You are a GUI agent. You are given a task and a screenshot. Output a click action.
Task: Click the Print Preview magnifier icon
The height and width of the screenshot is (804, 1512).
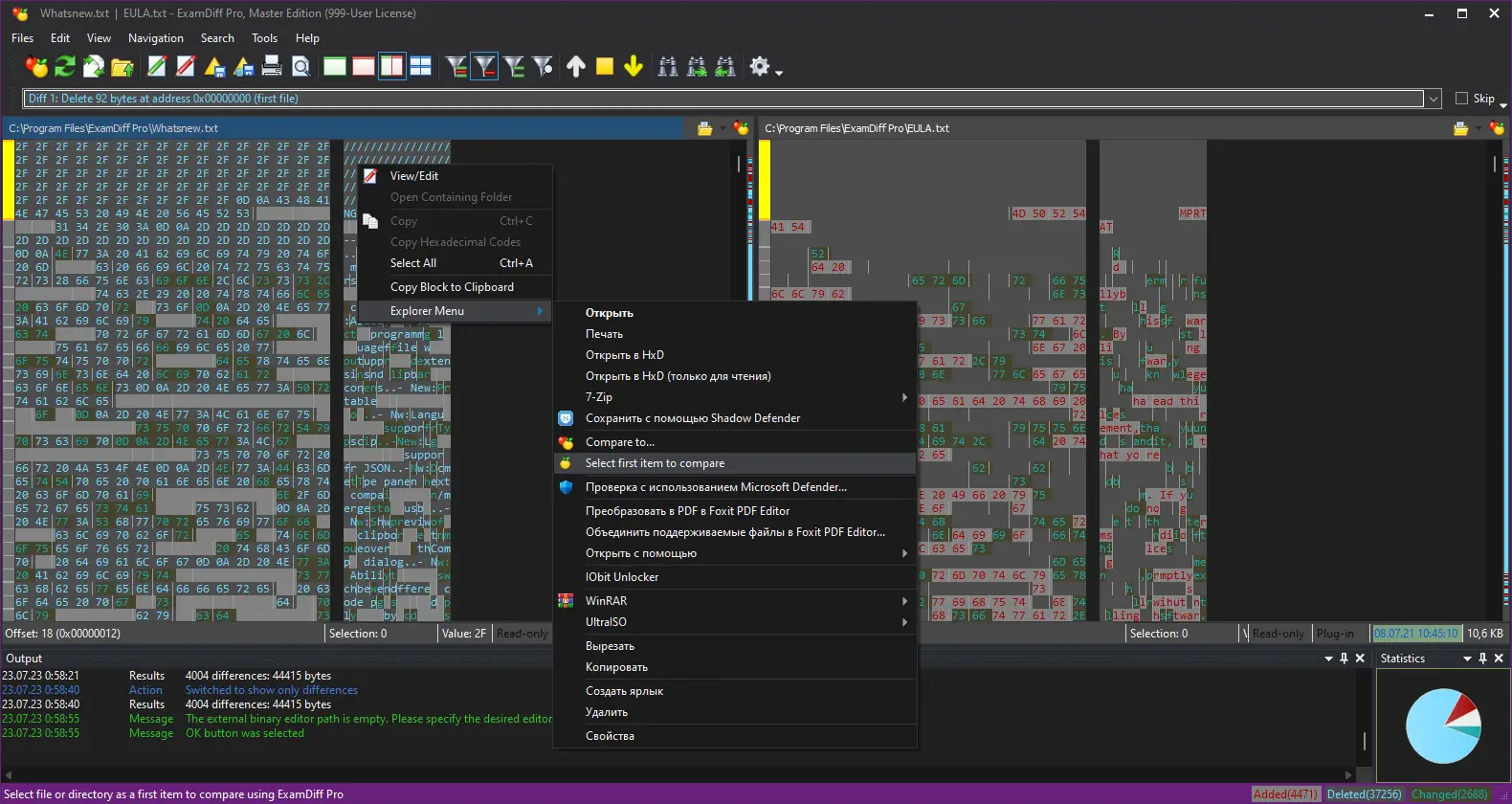tap(300, 66)
